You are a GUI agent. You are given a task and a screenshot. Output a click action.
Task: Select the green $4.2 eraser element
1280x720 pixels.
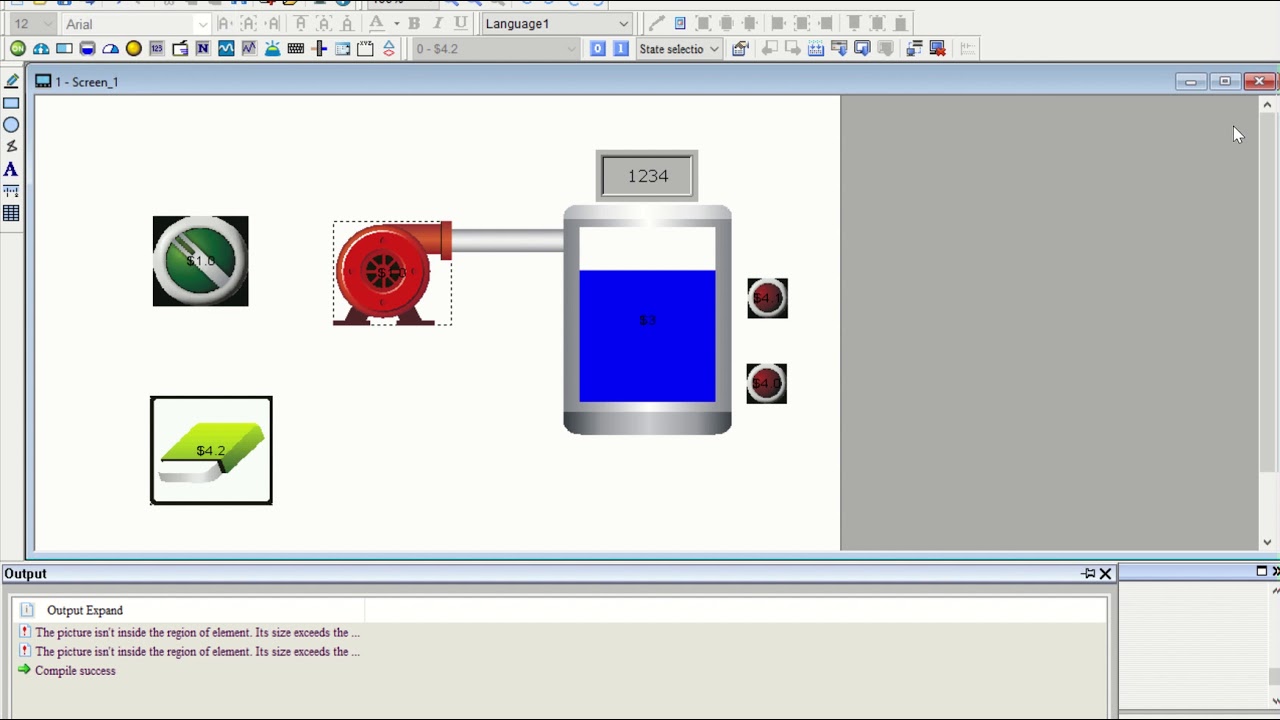tap(211, 450)
